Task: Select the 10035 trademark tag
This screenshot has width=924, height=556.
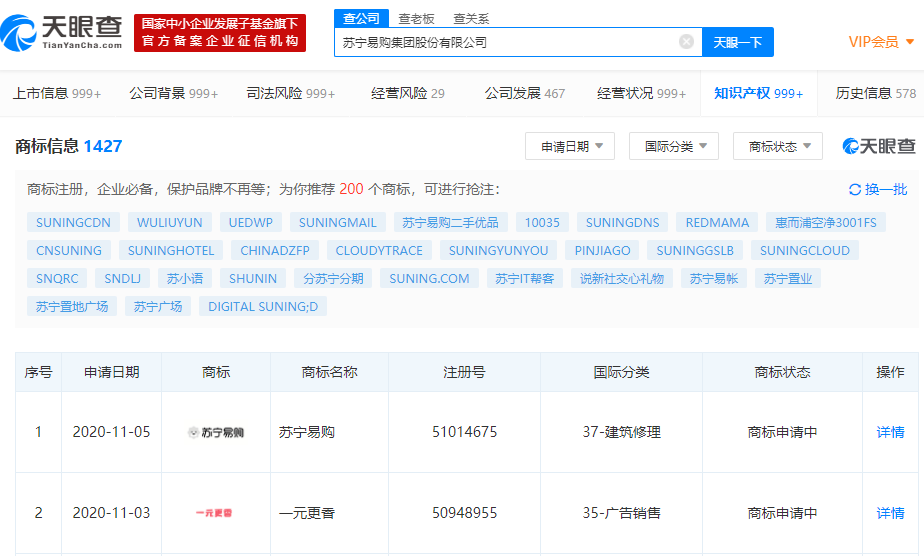Action: (542, 222)
